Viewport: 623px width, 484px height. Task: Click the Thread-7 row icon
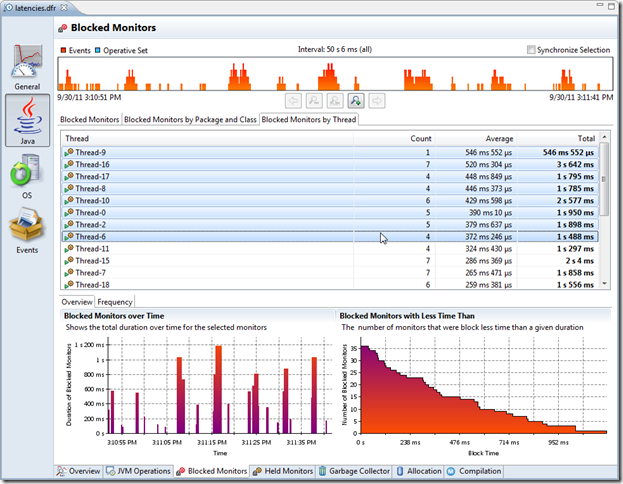coord(69,273)
